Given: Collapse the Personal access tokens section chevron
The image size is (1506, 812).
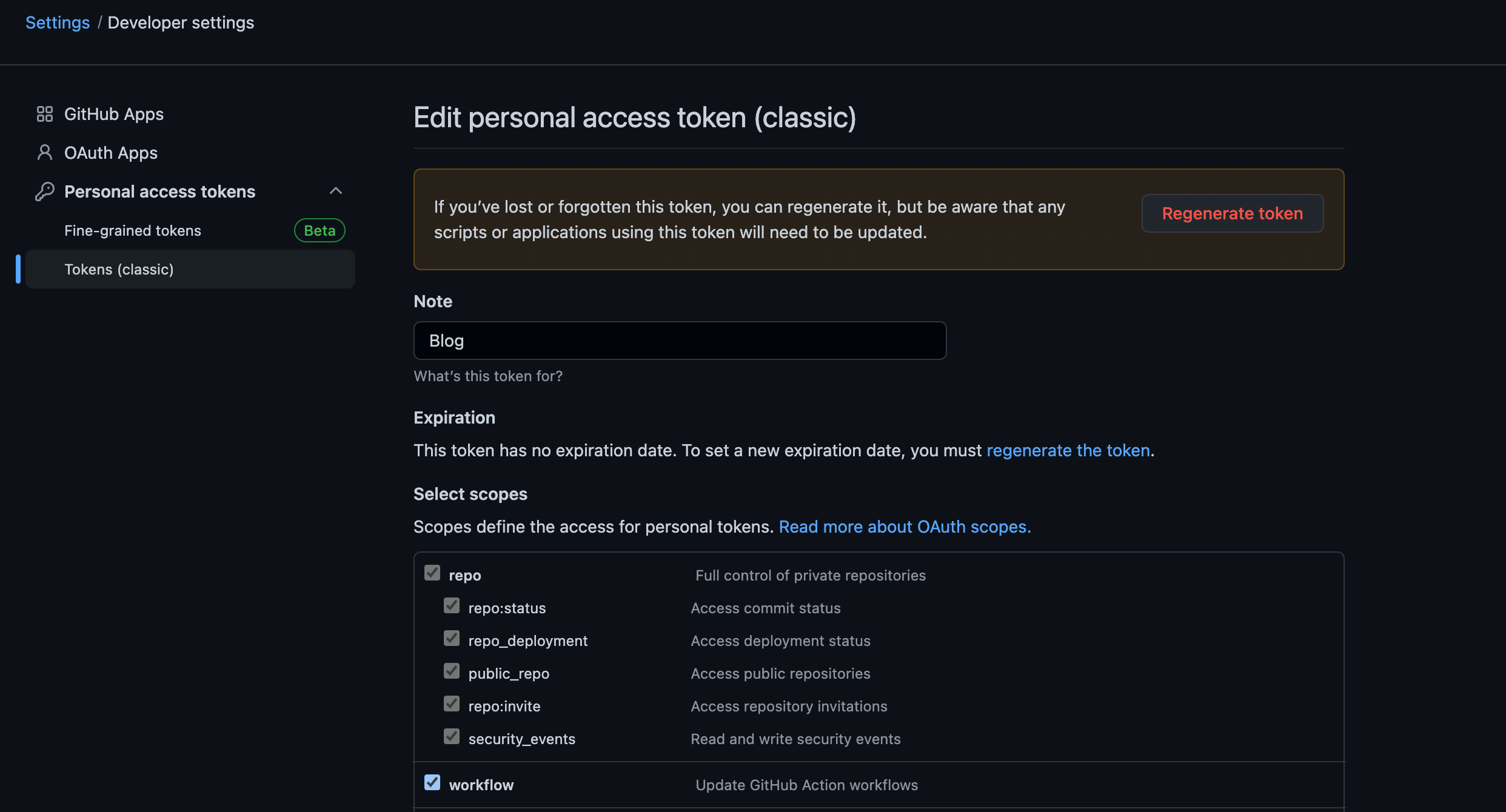Looking at the screenshot, I should click(336, 191).
